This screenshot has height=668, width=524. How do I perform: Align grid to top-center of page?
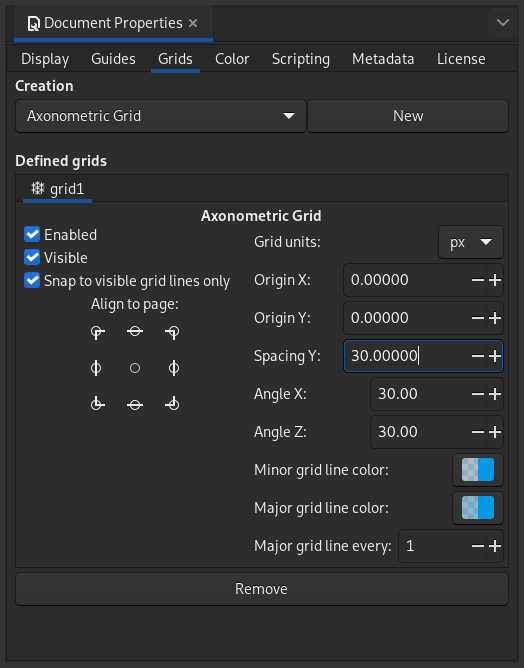[135, 331]
